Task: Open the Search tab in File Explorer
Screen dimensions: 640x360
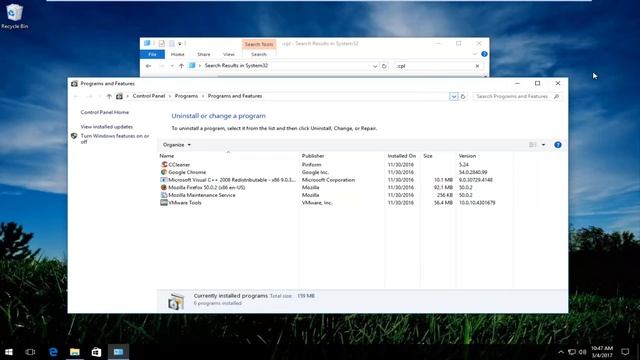Action: [259, 54]
